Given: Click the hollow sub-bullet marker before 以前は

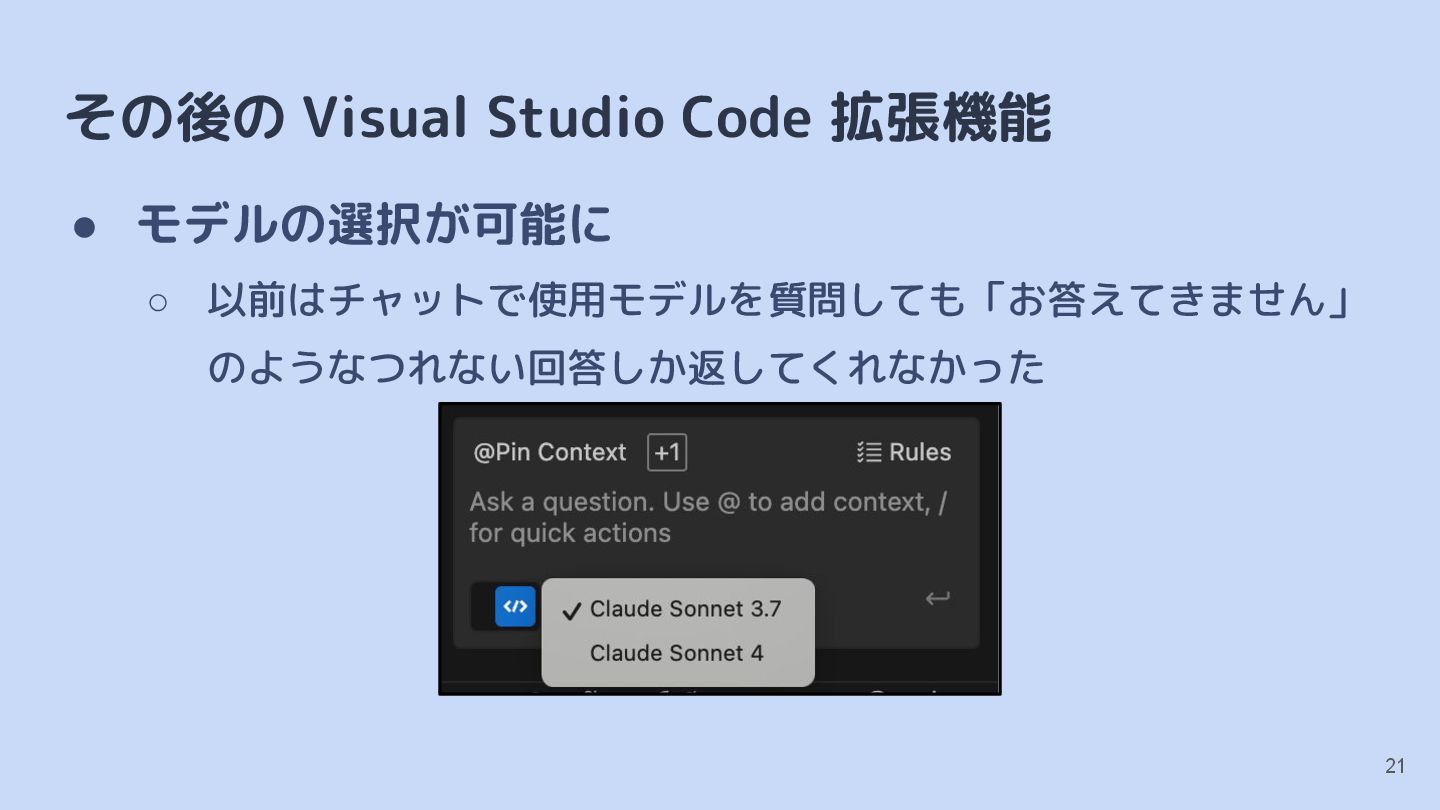Looking at the screenshot, I should point(159,302).
